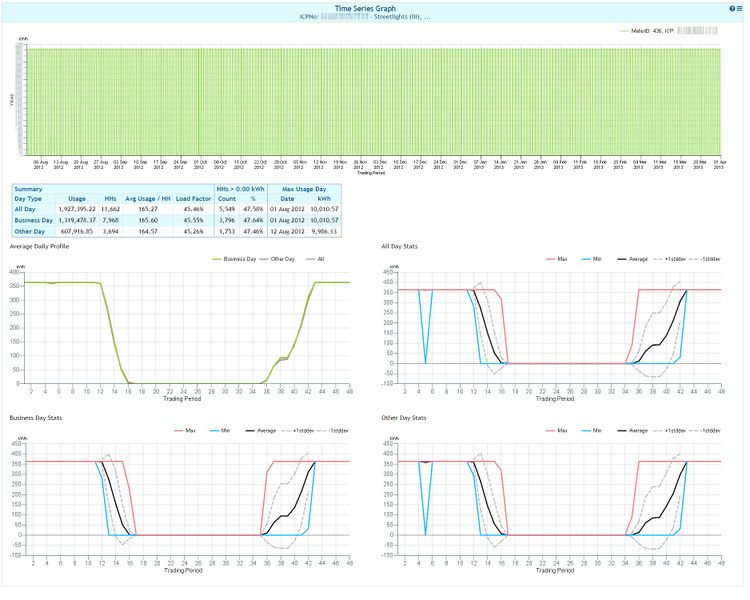The image size is (750, 600).
Task: Toggle the MeterID 436 series legend
Action: (669, 31)
